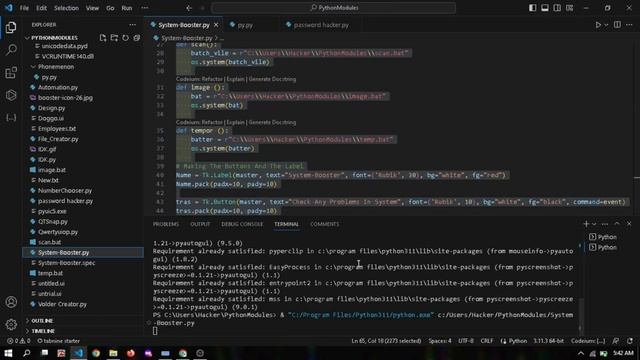Viewport: 640px width, 360px height.
Task: Open the Go menu
Action: (x=110, y=8)
